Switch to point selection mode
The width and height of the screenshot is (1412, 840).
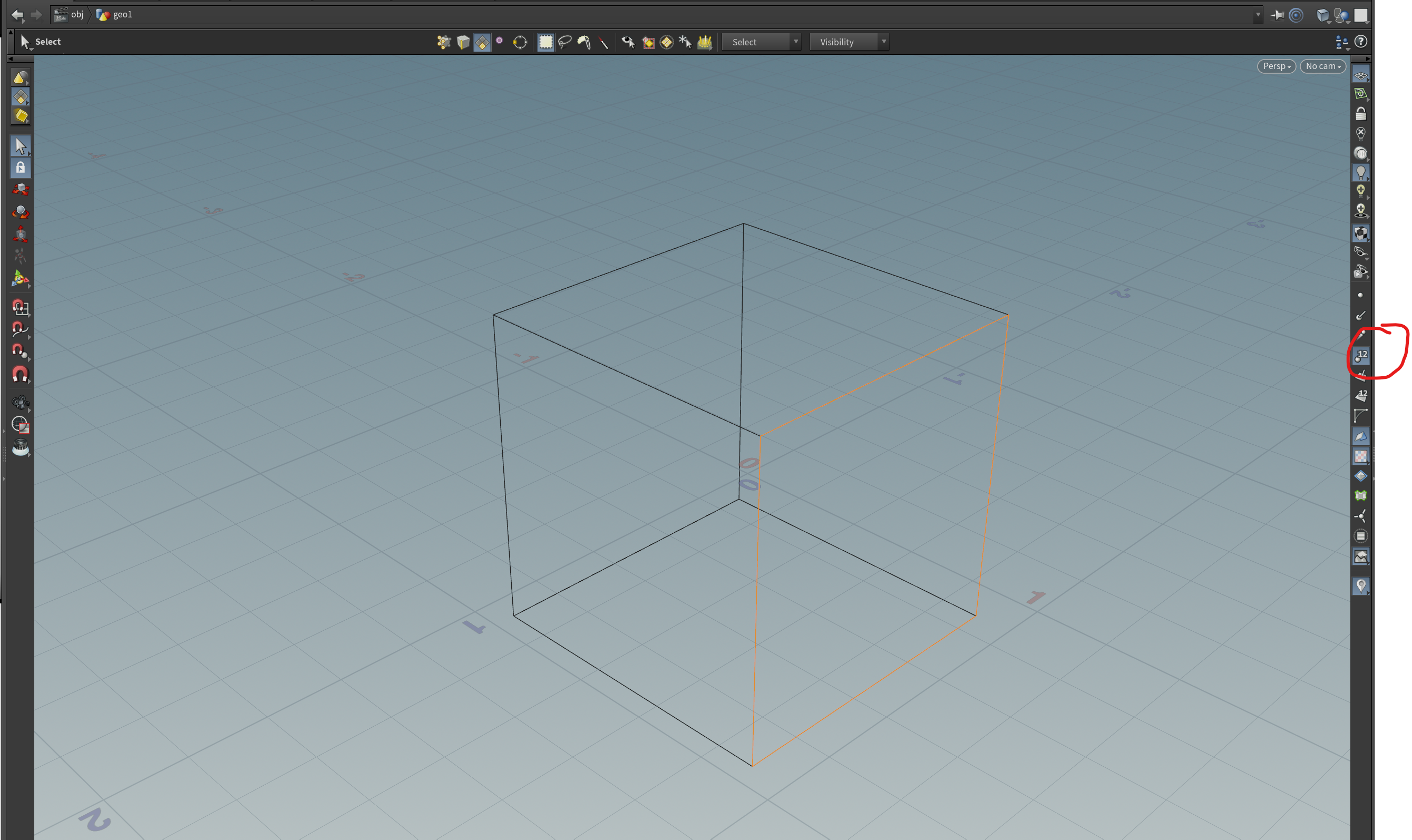click(444, 42)
